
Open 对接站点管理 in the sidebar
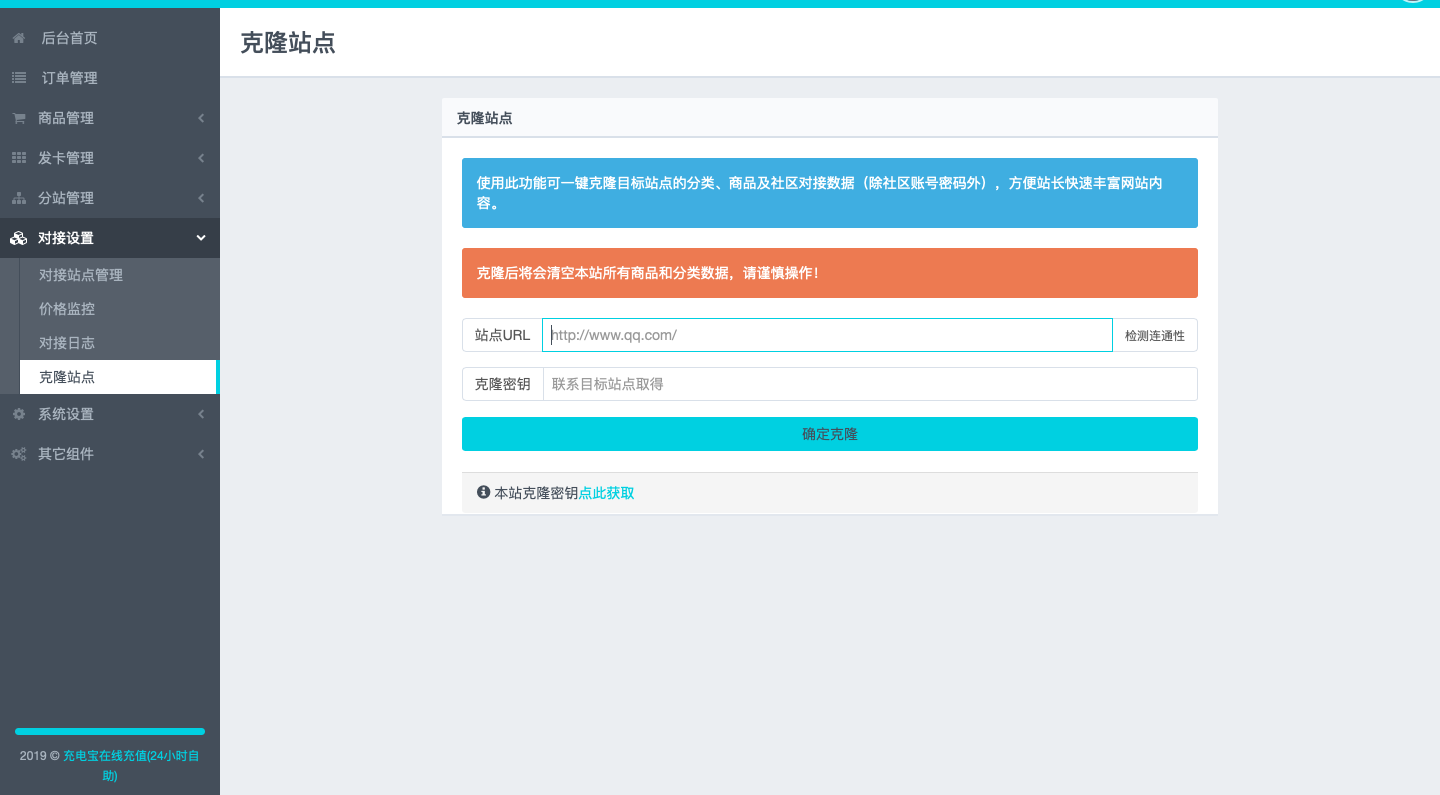(x=81, y=275)
